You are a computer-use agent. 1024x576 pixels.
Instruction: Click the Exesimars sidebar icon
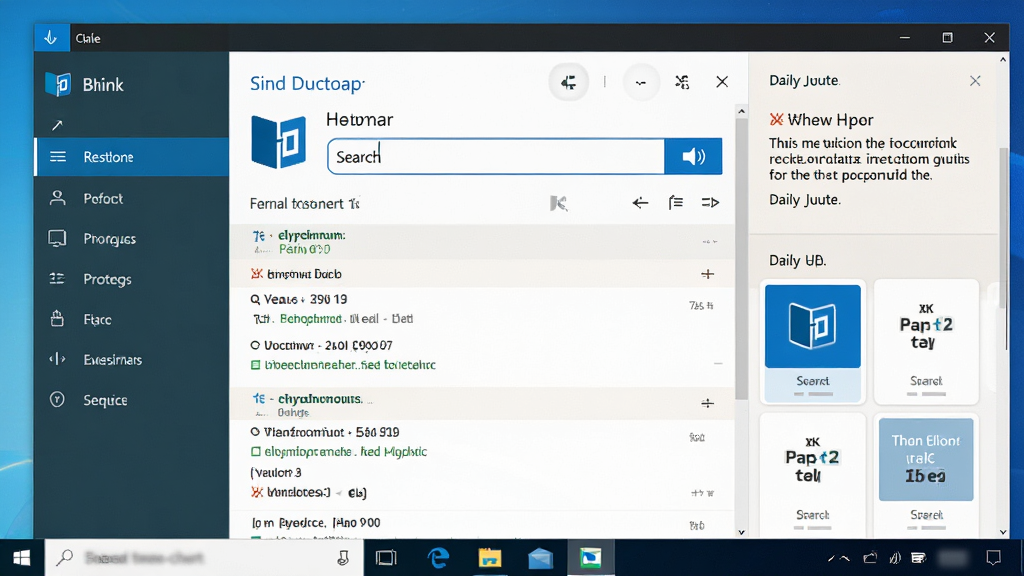[57, 359]
